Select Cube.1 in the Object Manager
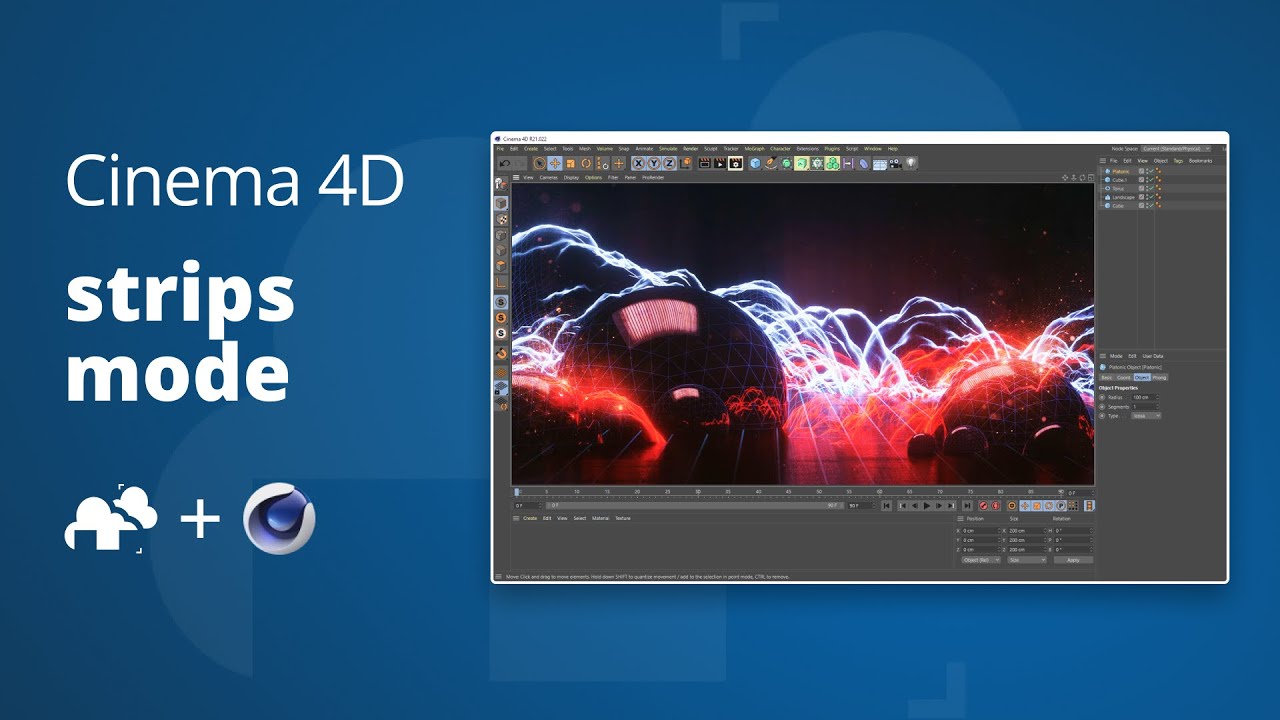Image resolution: width=1280 pixels, height=720 pixels. click(1119, 180)
